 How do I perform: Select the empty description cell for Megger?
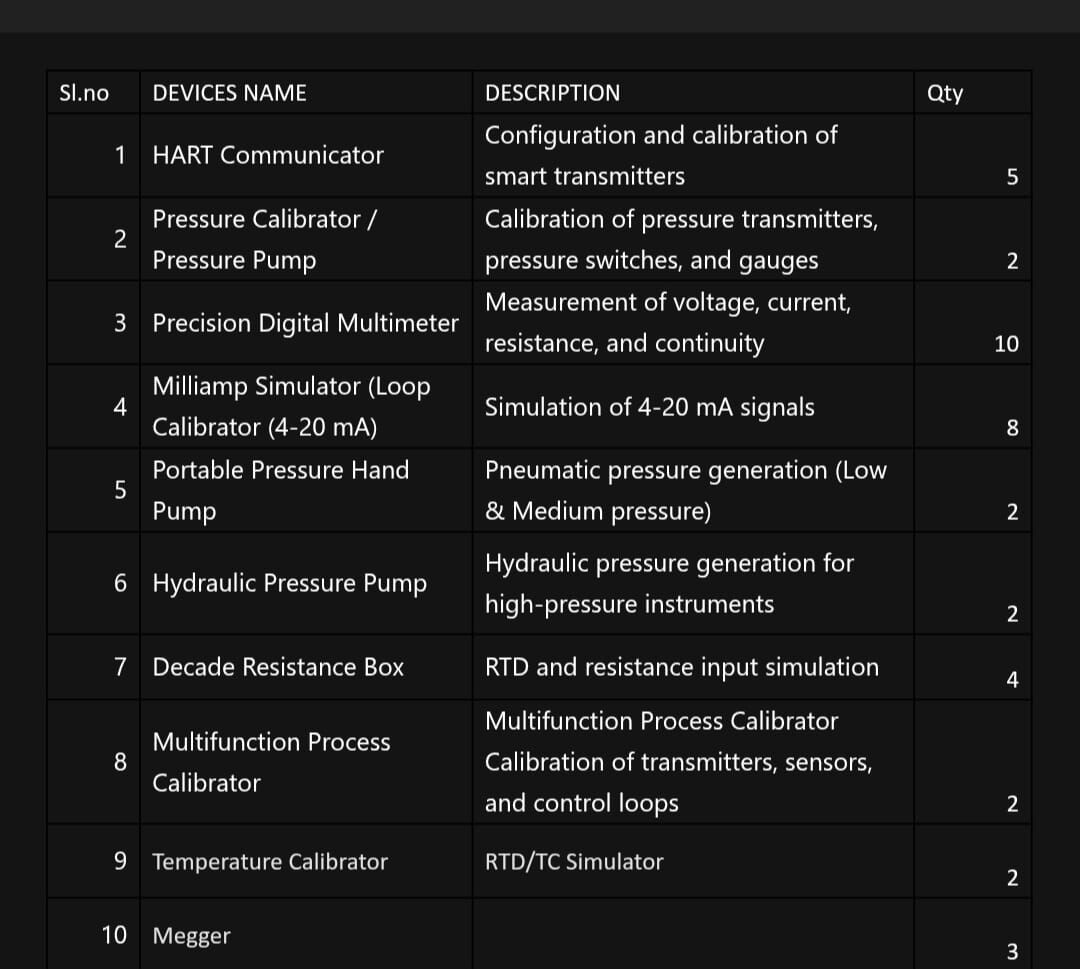pyautogui.click(x=693, y=934)
